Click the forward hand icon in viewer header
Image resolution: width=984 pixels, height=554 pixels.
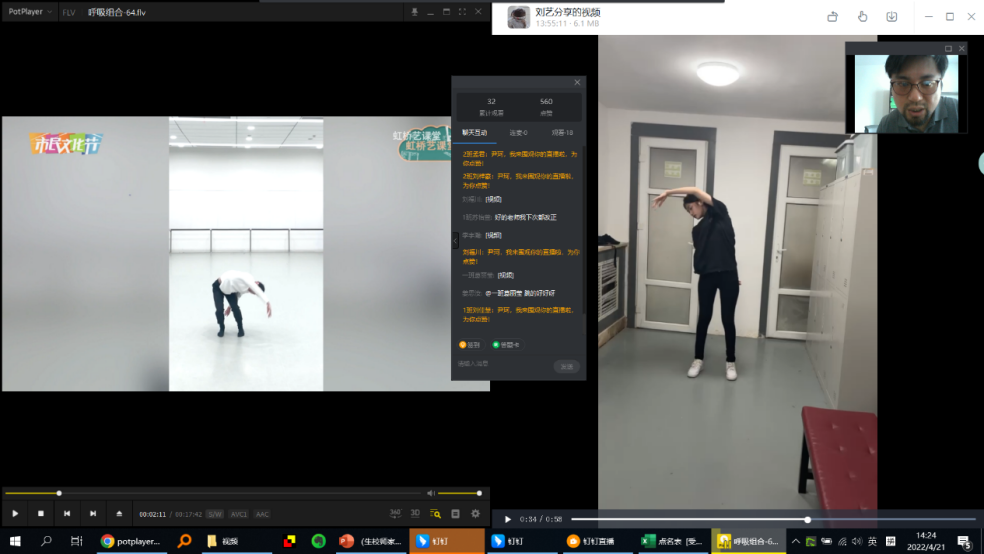862,17
